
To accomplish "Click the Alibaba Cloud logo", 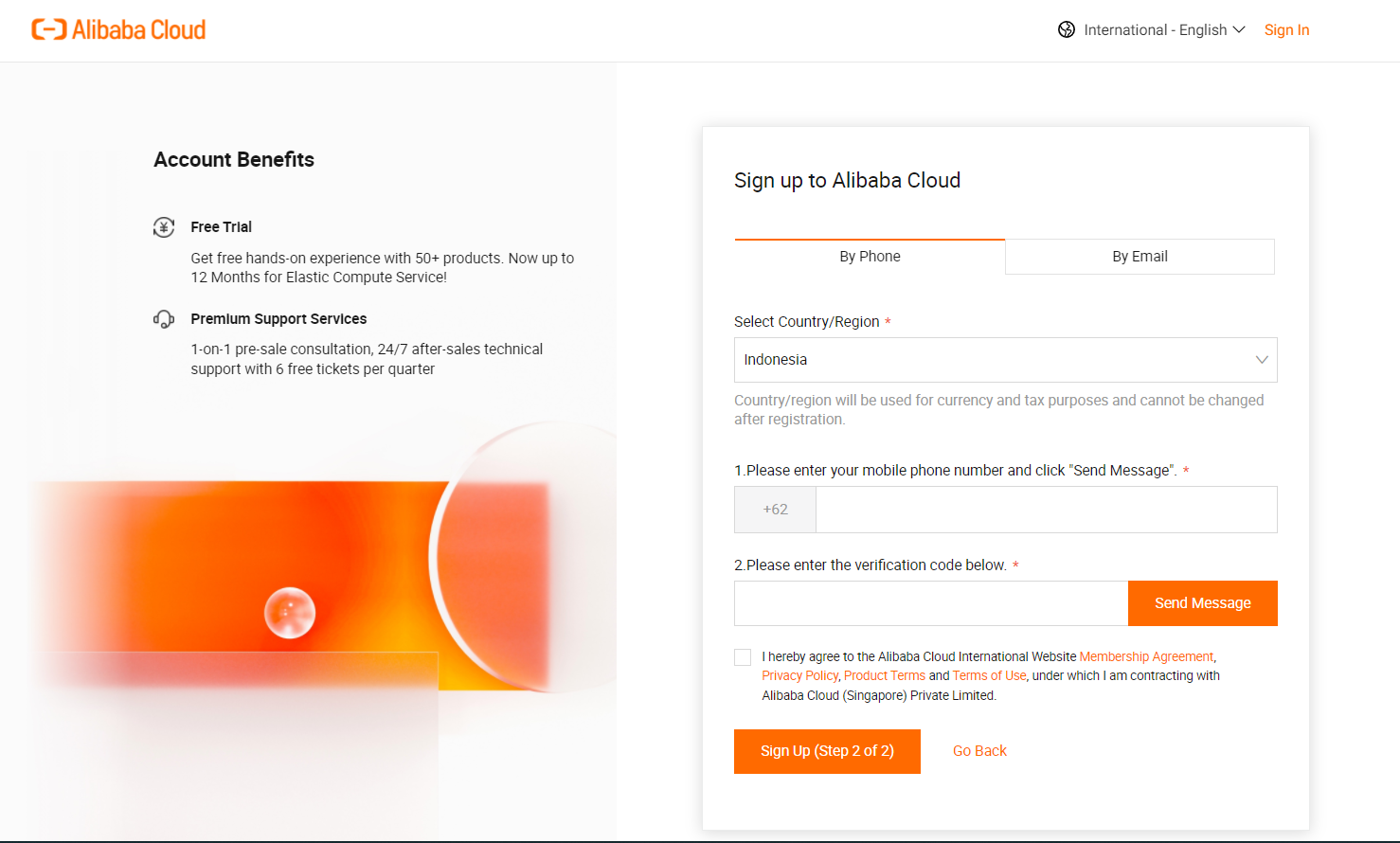I will point(118,29).
